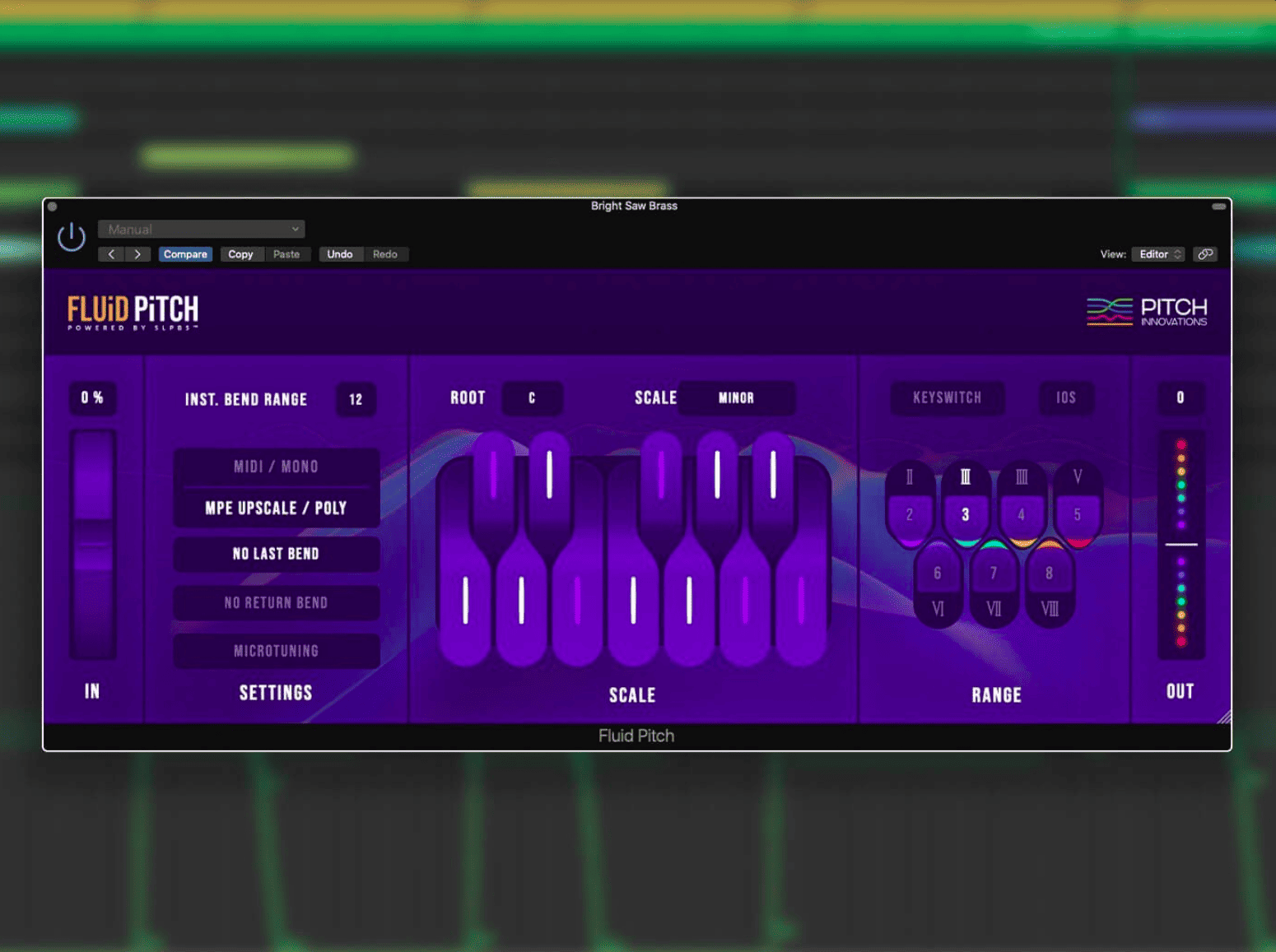Open the Manual preset dropdown
1276x952 pixels.
pos(202,230)
